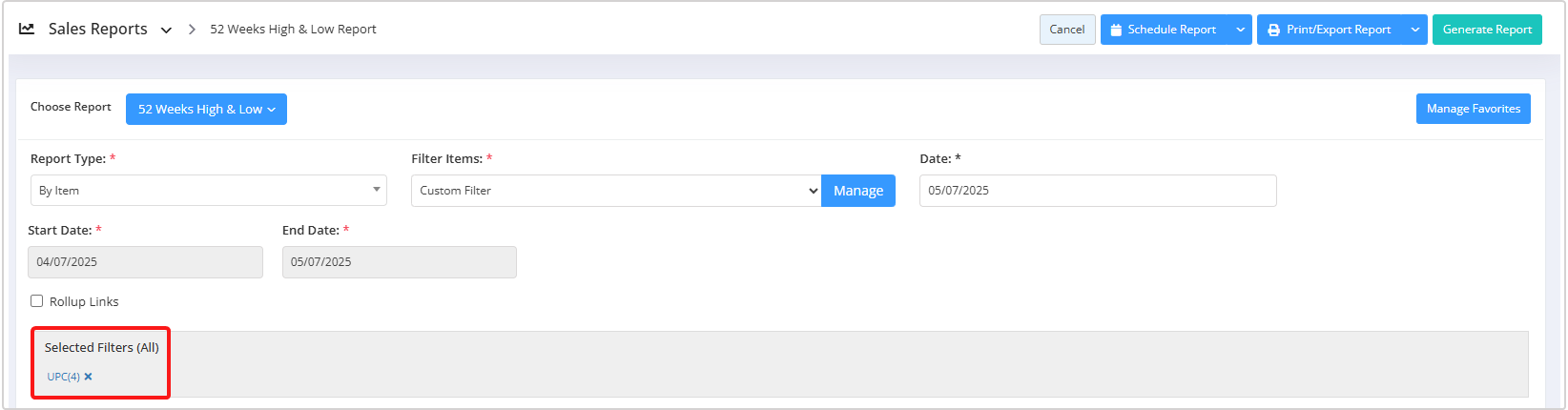
Task: Open the 52 Weeks High & Low report chooser
Action: pos(206,110)
